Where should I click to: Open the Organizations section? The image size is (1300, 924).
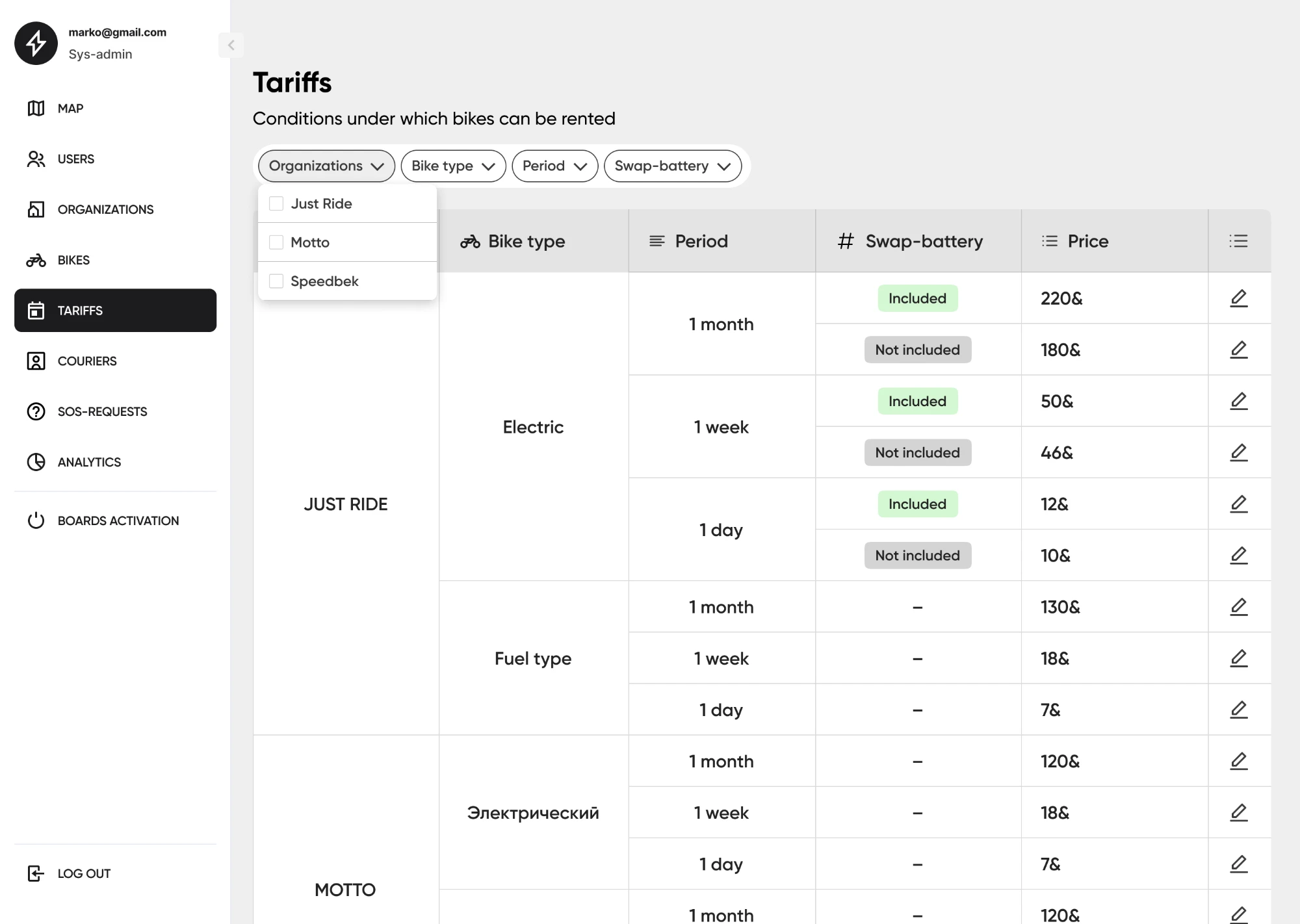tap(115, 209)
